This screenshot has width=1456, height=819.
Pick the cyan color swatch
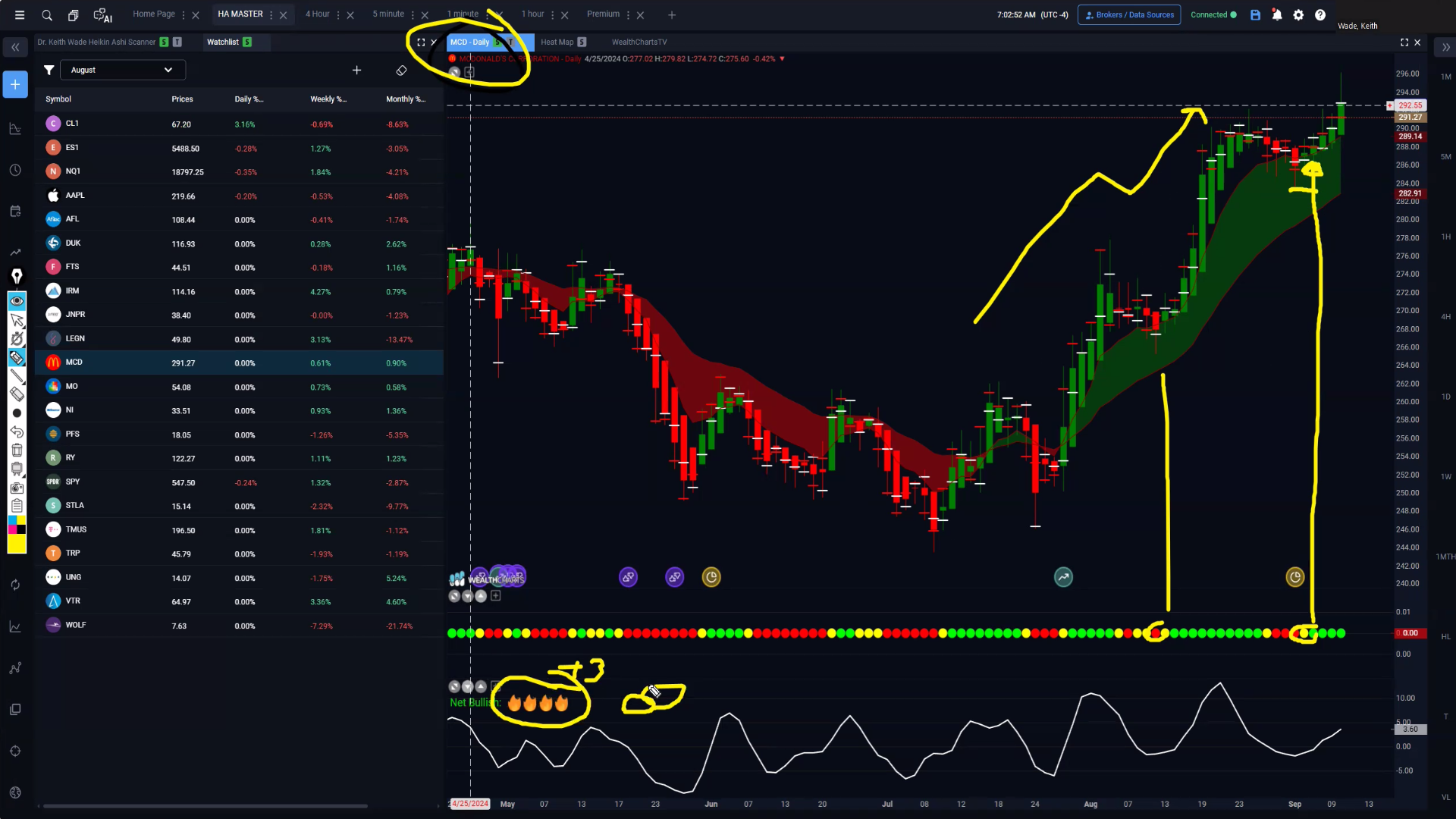pos(12,520)
